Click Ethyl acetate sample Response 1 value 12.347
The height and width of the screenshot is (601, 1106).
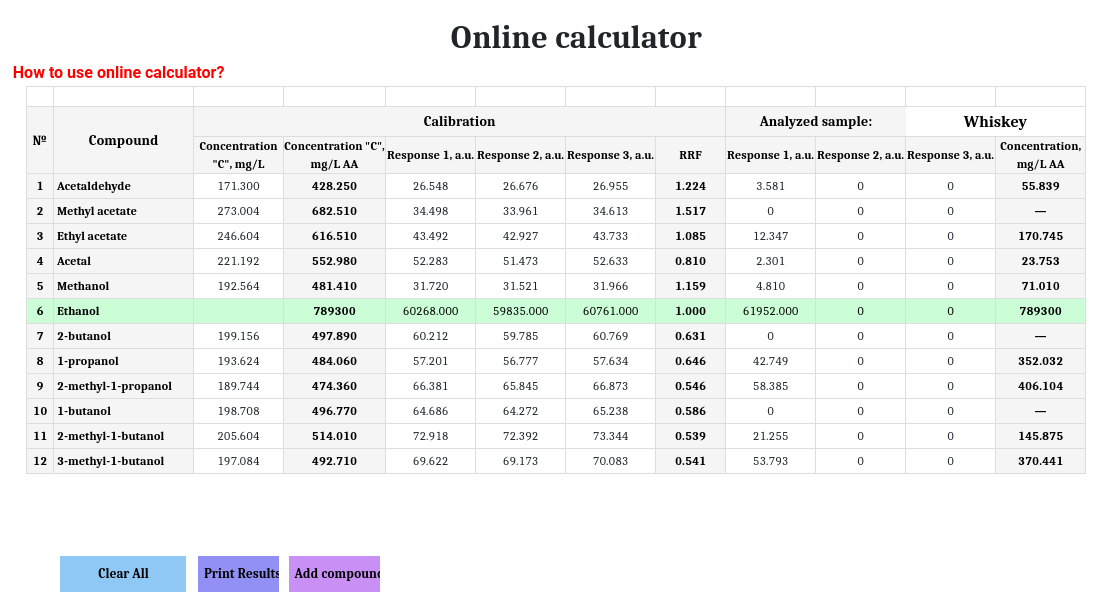coord(770,236)
